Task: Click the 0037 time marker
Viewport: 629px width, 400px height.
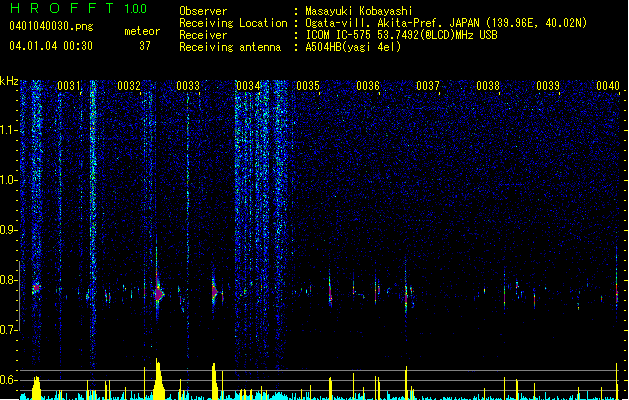Action: (428, 86)
